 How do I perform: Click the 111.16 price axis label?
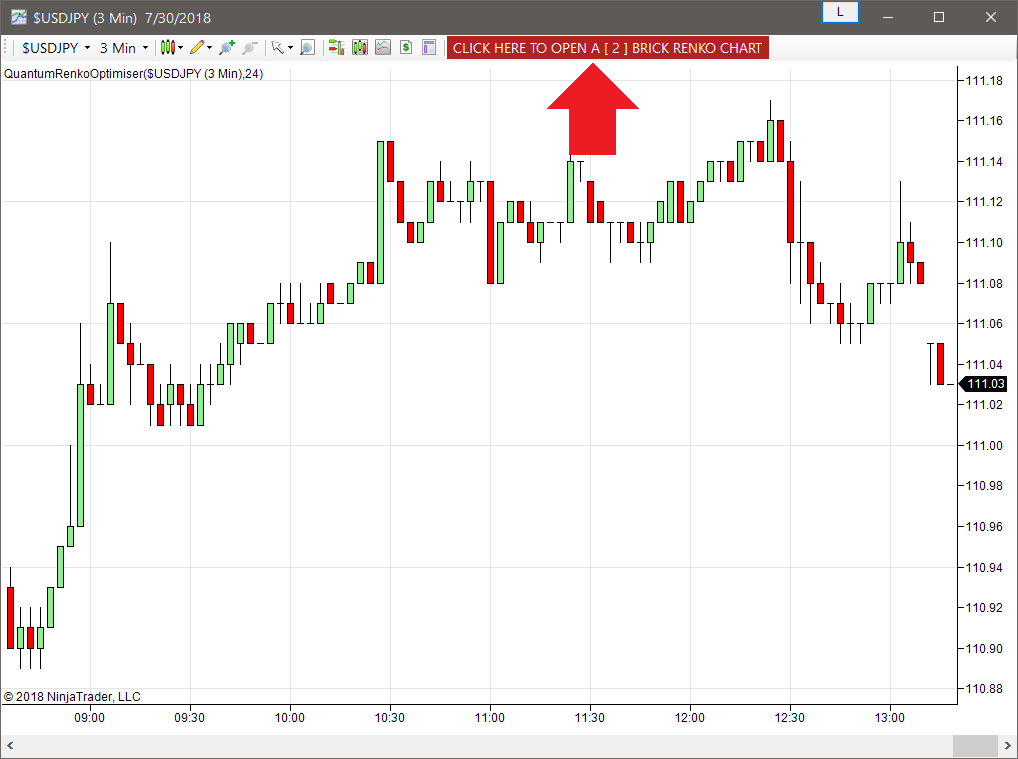coord(984,121)
